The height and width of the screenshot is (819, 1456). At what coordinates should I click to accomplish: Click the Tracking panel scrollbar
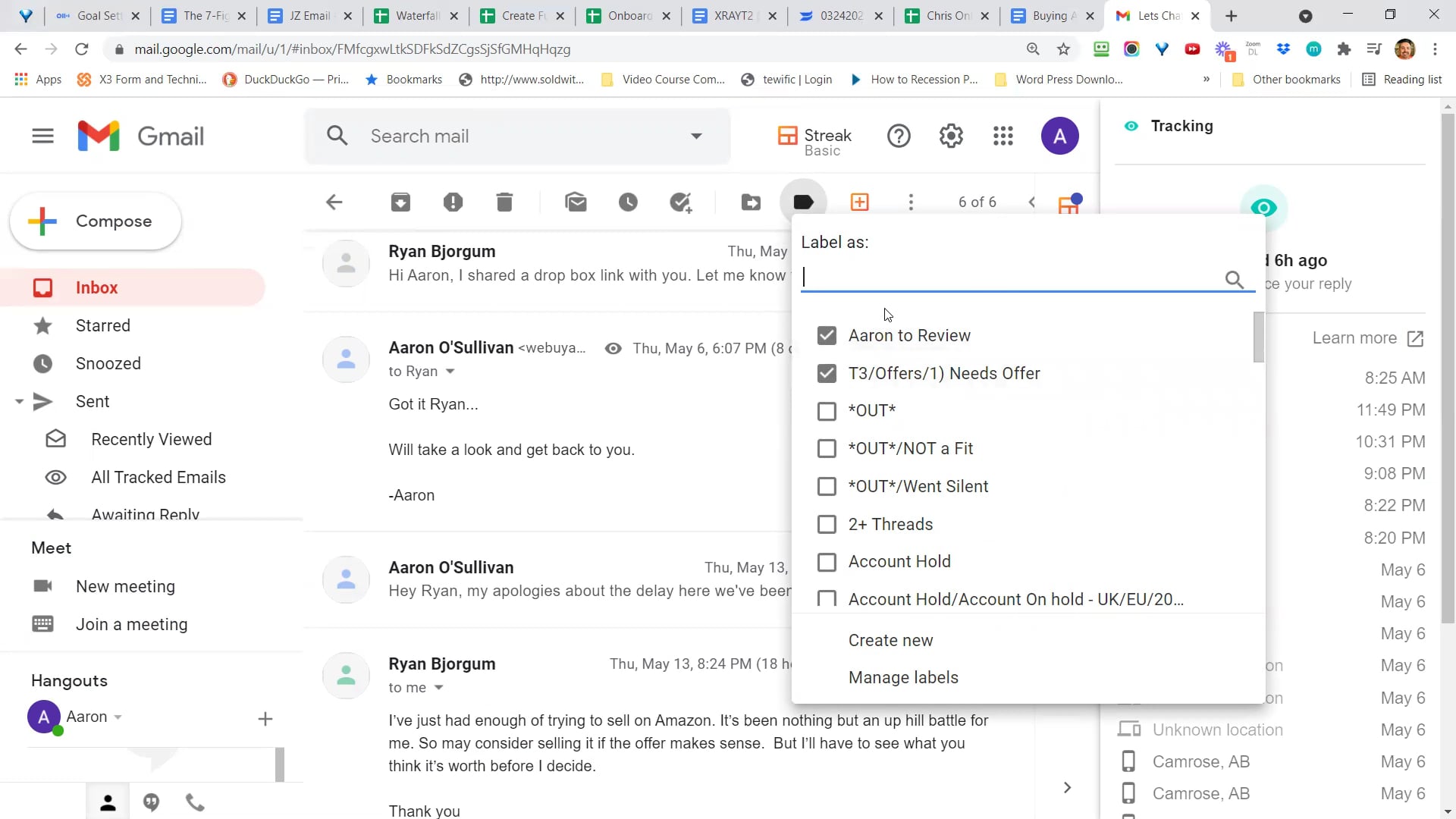tap(1447, 368)
